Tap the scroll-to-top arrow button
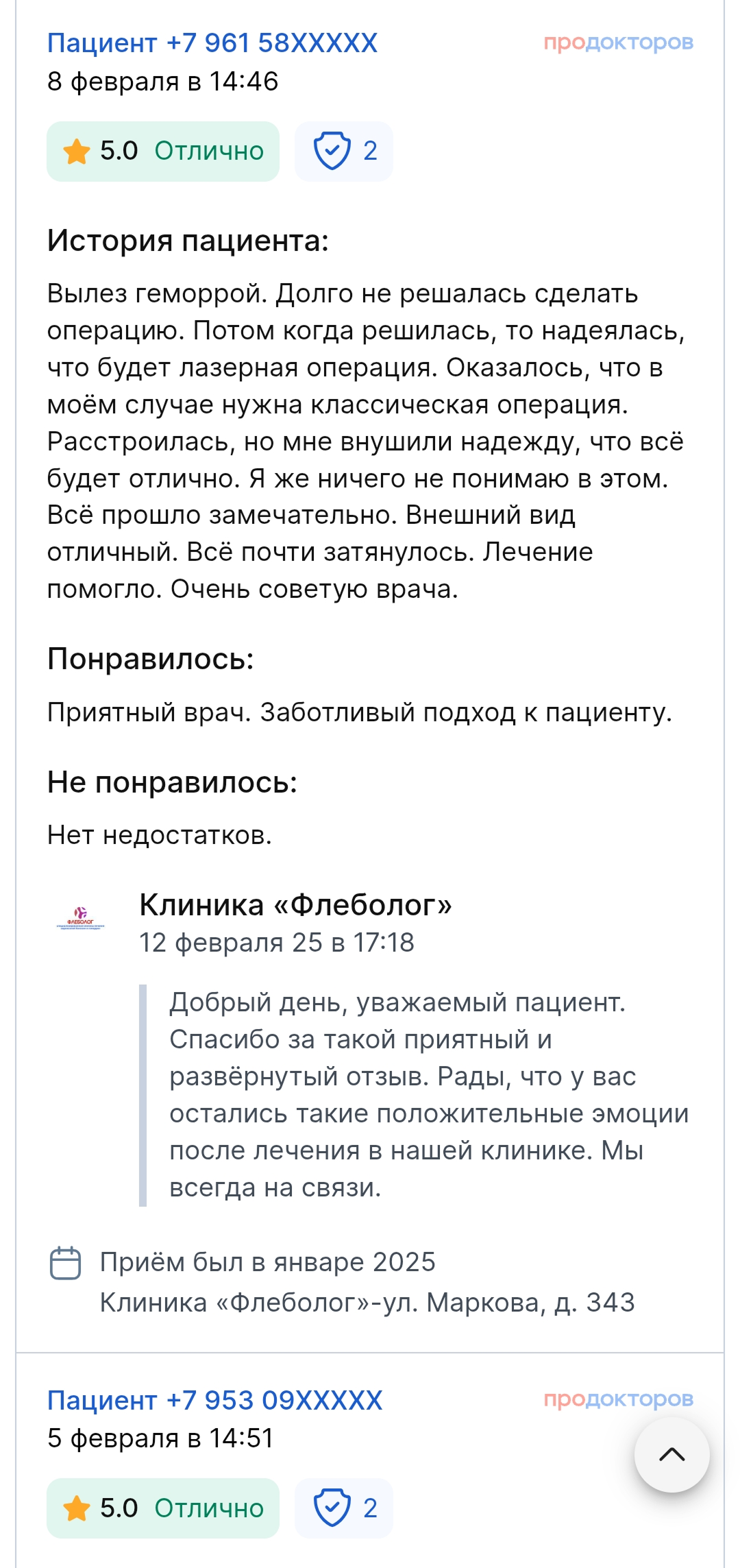 [671, 1455]
